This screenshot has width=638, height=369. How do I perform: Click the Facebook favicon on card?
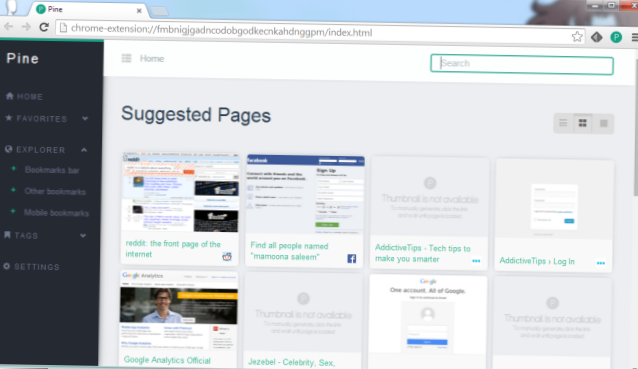coord(352,258)
